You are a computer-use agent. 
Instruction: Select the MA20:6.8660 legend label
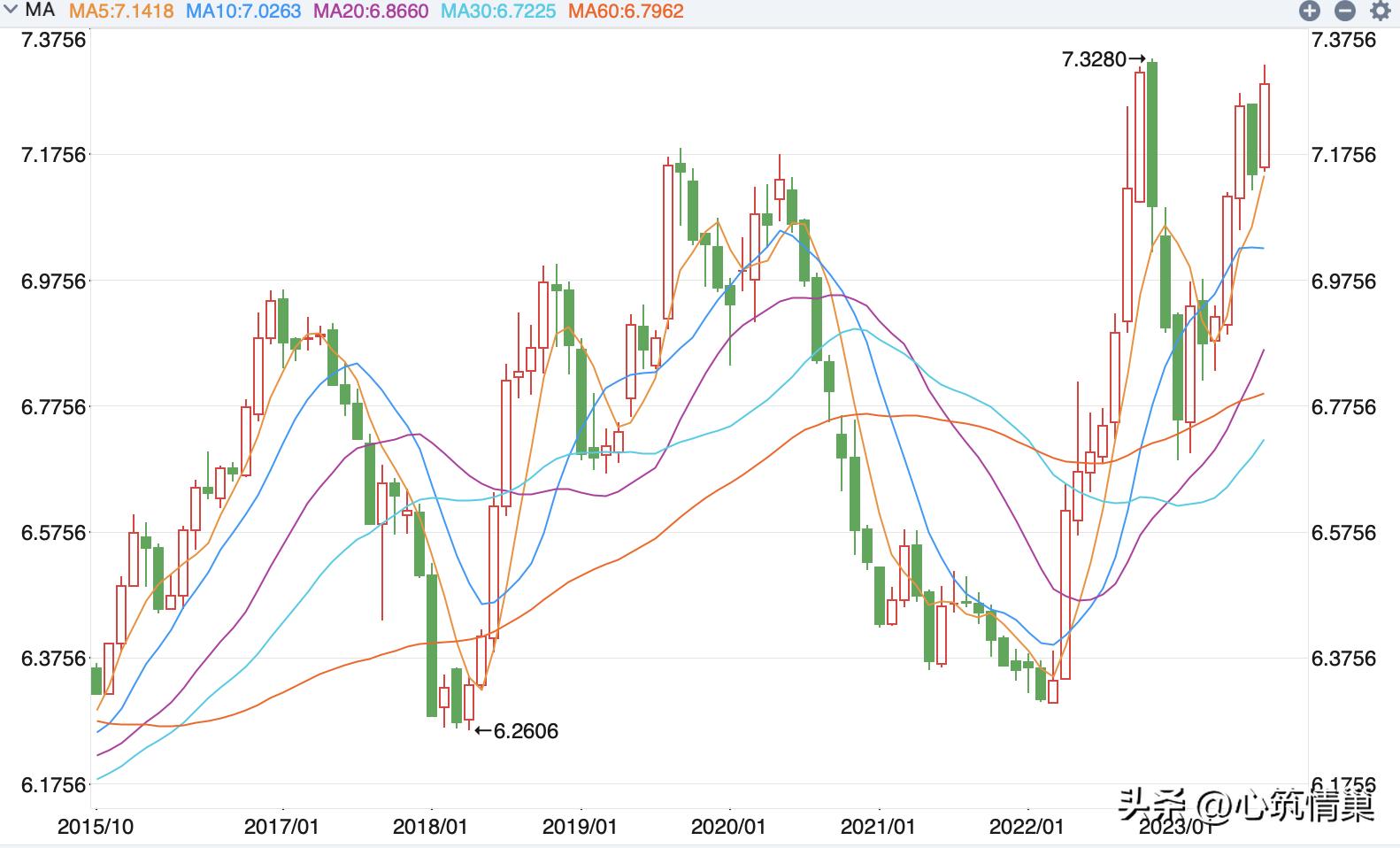point(371,12)
